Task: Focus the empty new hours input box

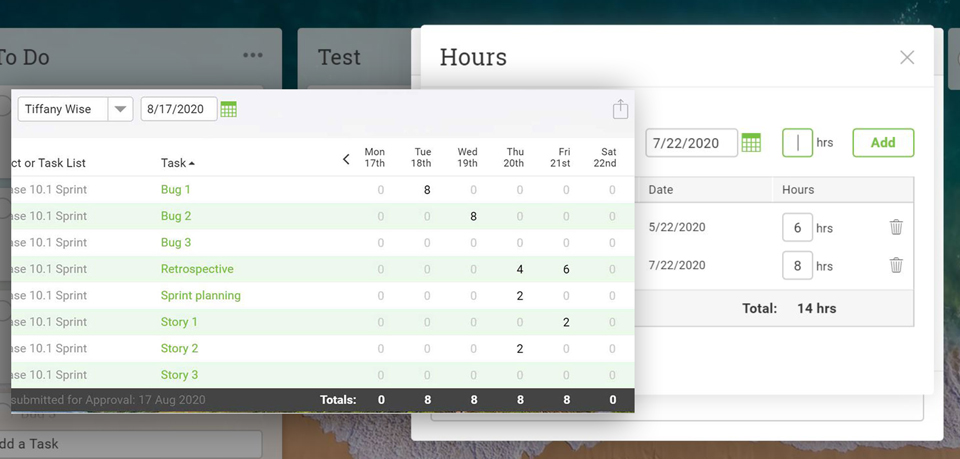Action: (797, 143)
